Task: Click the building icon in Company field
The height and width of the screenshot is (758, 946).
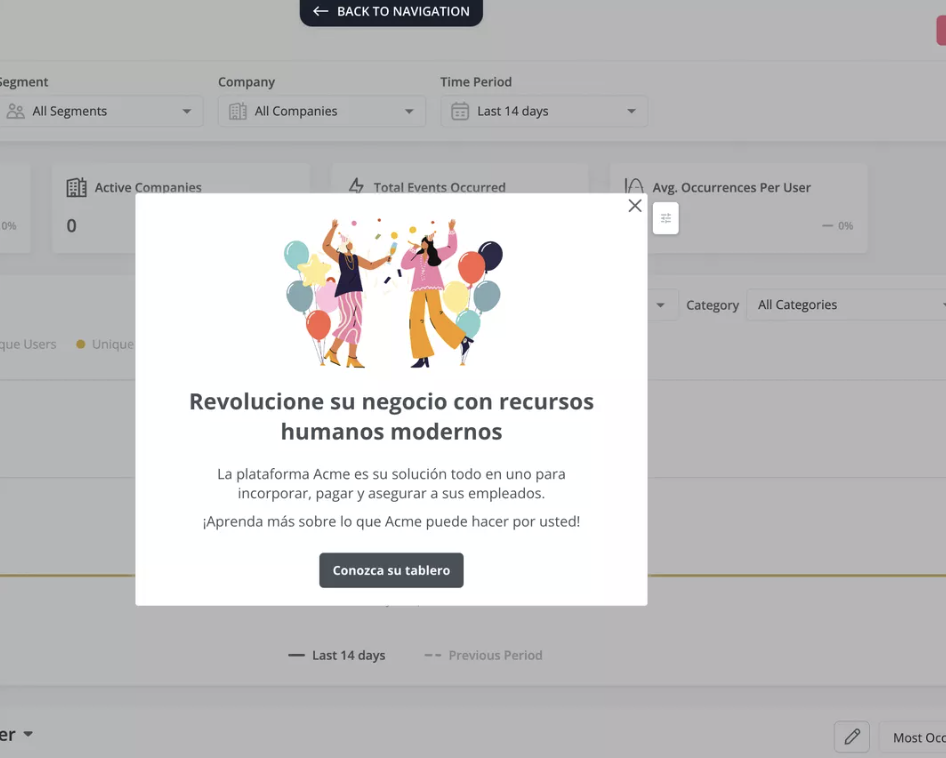Action: [x=238, y=111]
